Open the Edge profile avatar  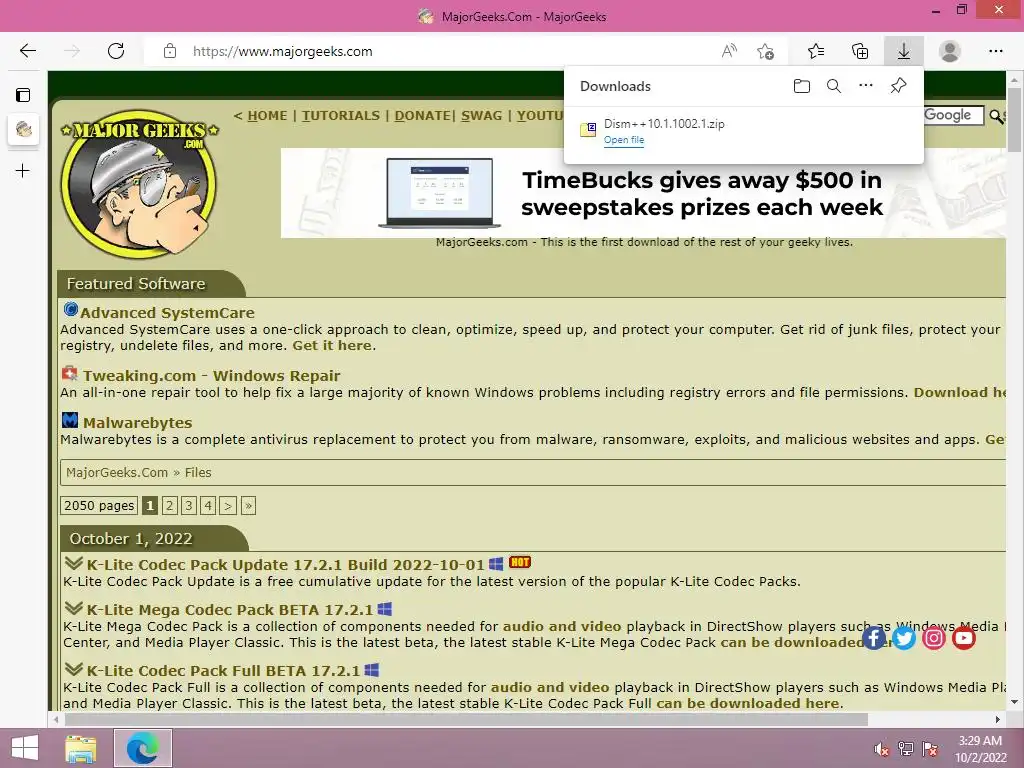point(950,51)
